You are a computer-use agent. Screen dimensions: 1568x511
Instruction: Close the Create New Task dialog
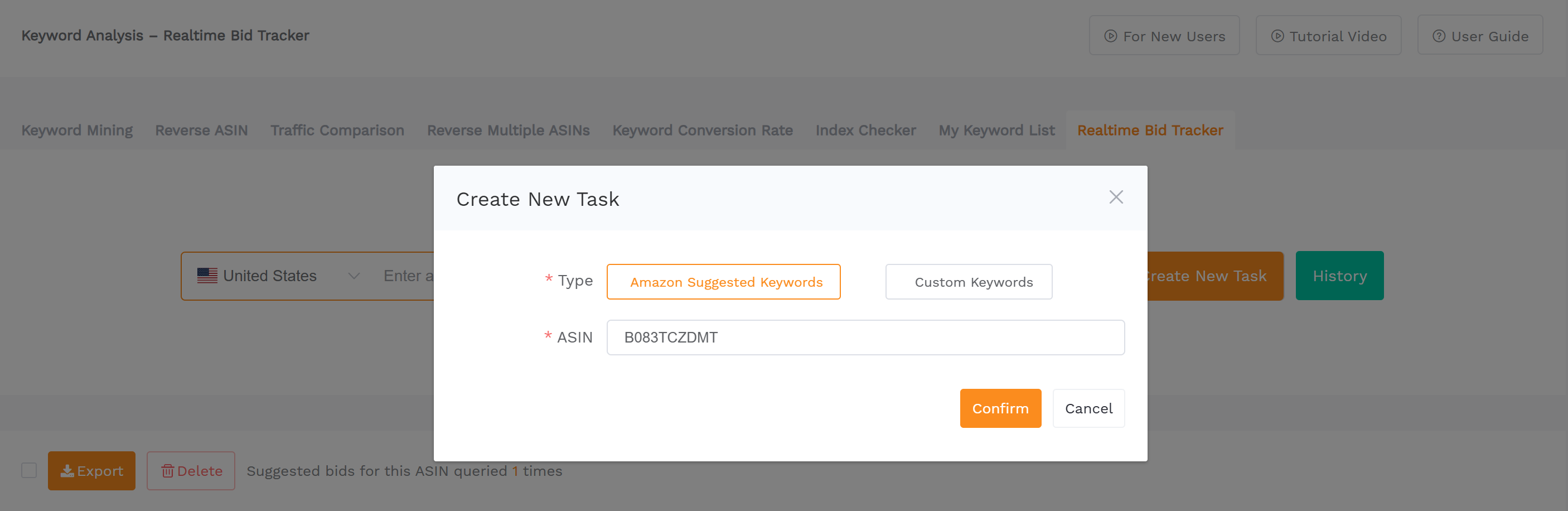(x=1116, y=197)
